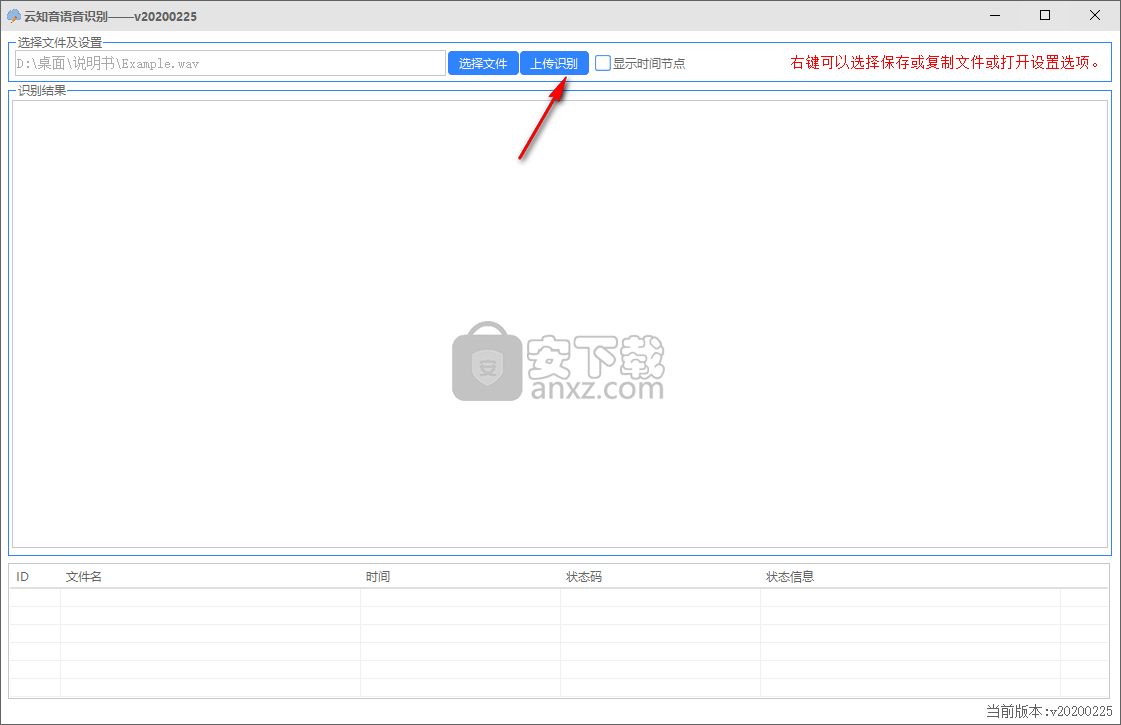Enable the 显示时间节点 checkbox
This screenshot has width=1121, height=725.
pyautogui.click(x=603, y=64)
